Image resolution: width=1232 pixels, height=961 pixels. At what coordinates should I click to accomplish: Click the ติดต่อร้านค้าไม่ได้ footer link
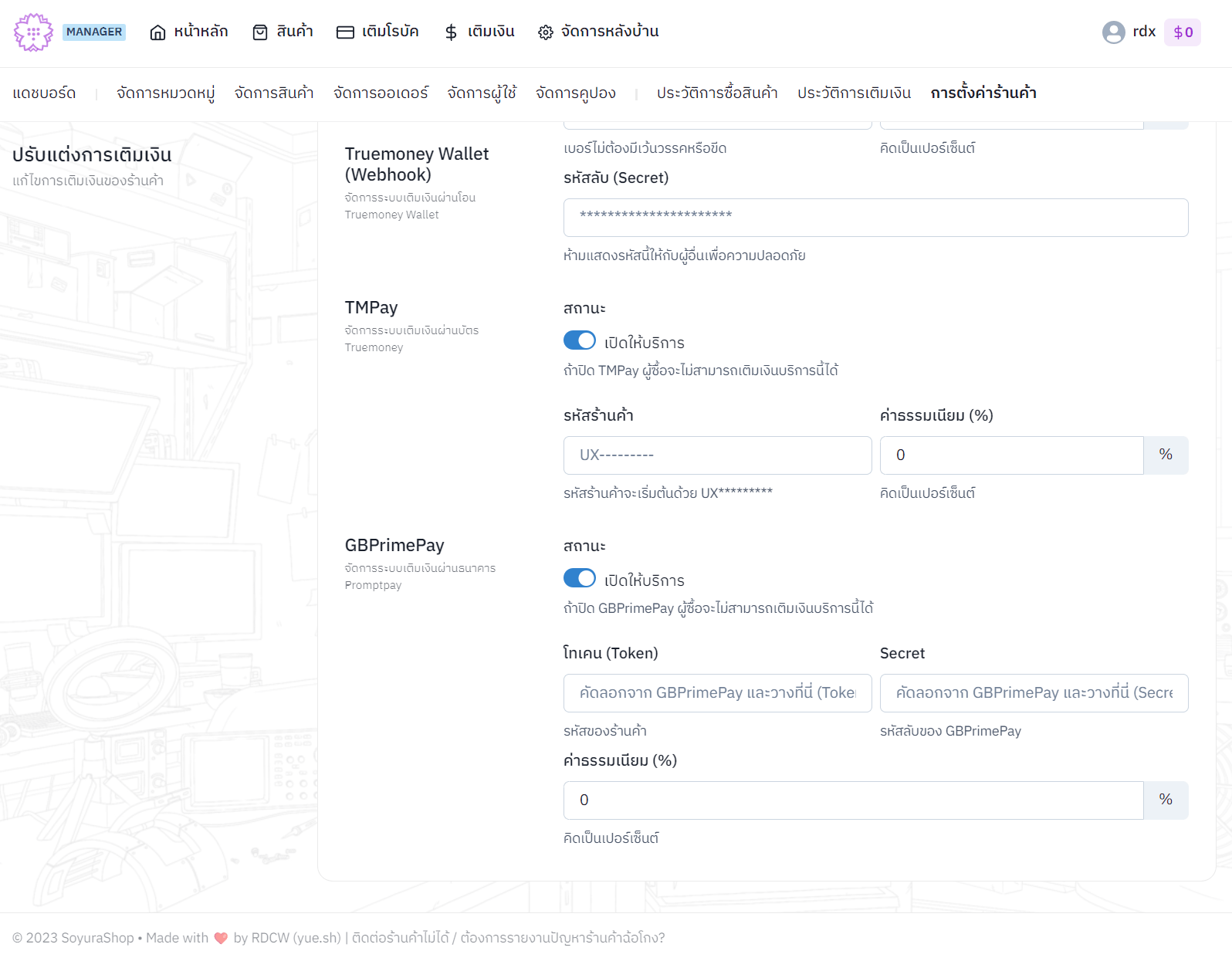[400, 938]
